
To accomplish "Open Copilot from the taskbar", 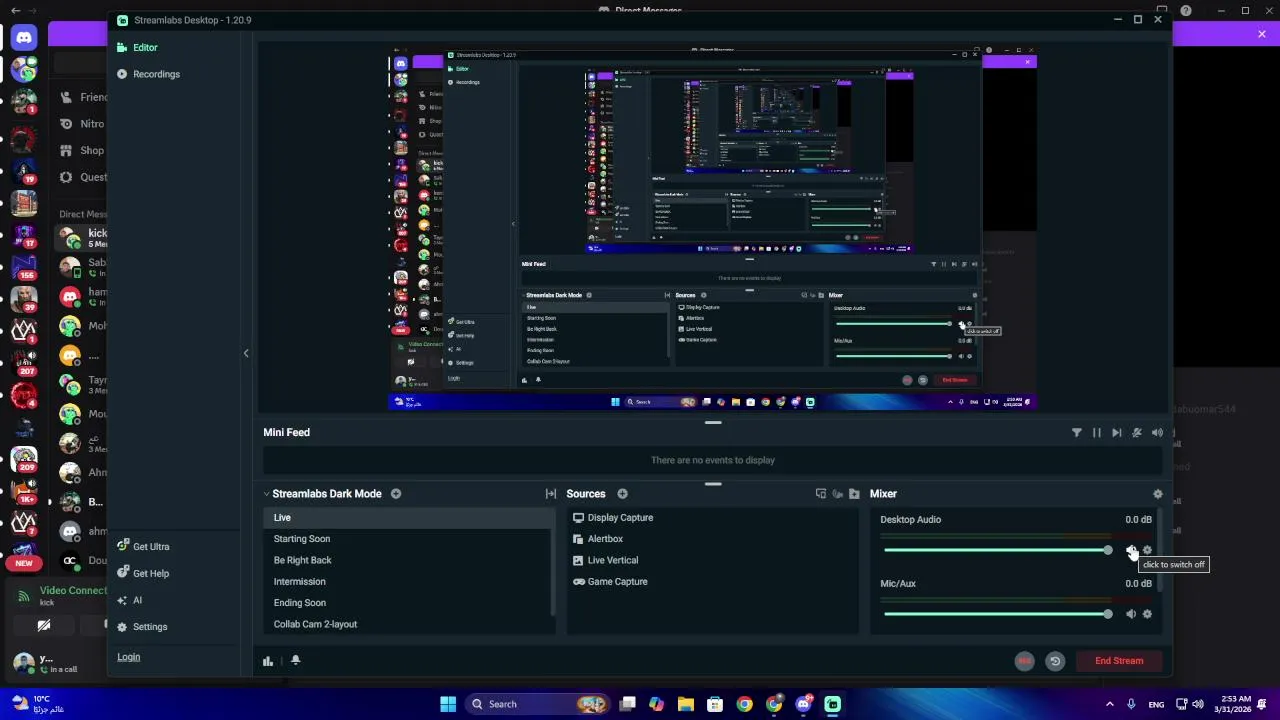I will point(656,704).
